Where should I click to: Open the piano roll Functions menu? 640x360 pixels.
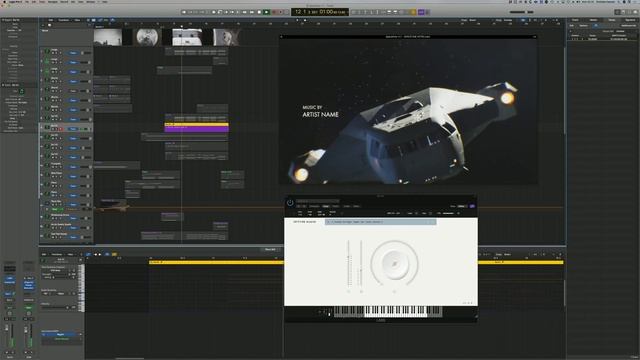57,254
